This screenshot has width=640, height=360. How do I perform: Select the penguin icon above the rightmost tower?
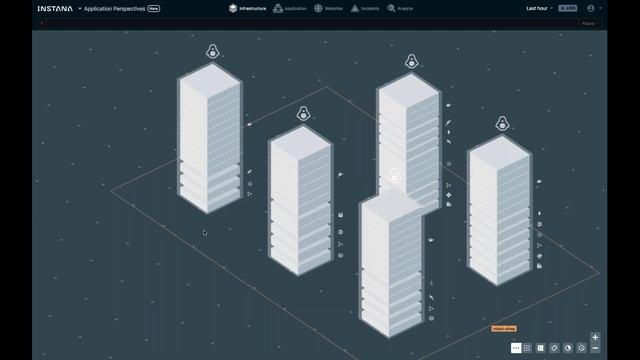click(x=502, y=124)
